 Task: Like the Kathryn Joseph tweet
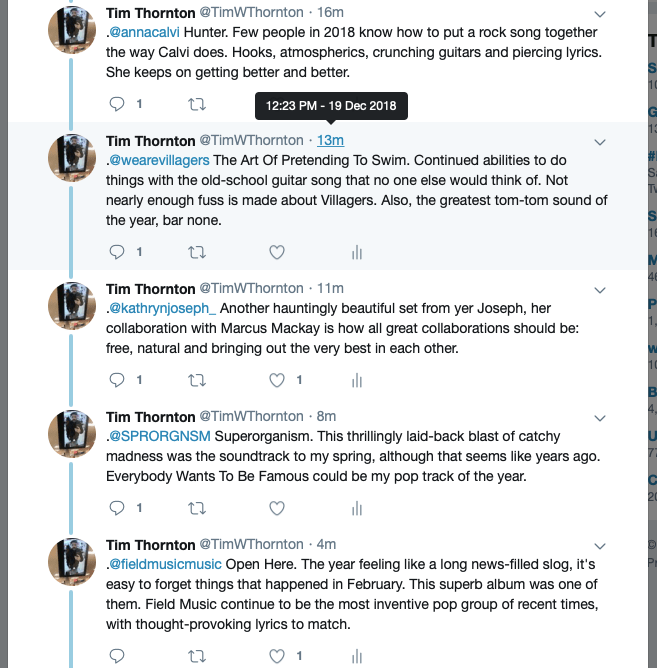click(279, 380)
